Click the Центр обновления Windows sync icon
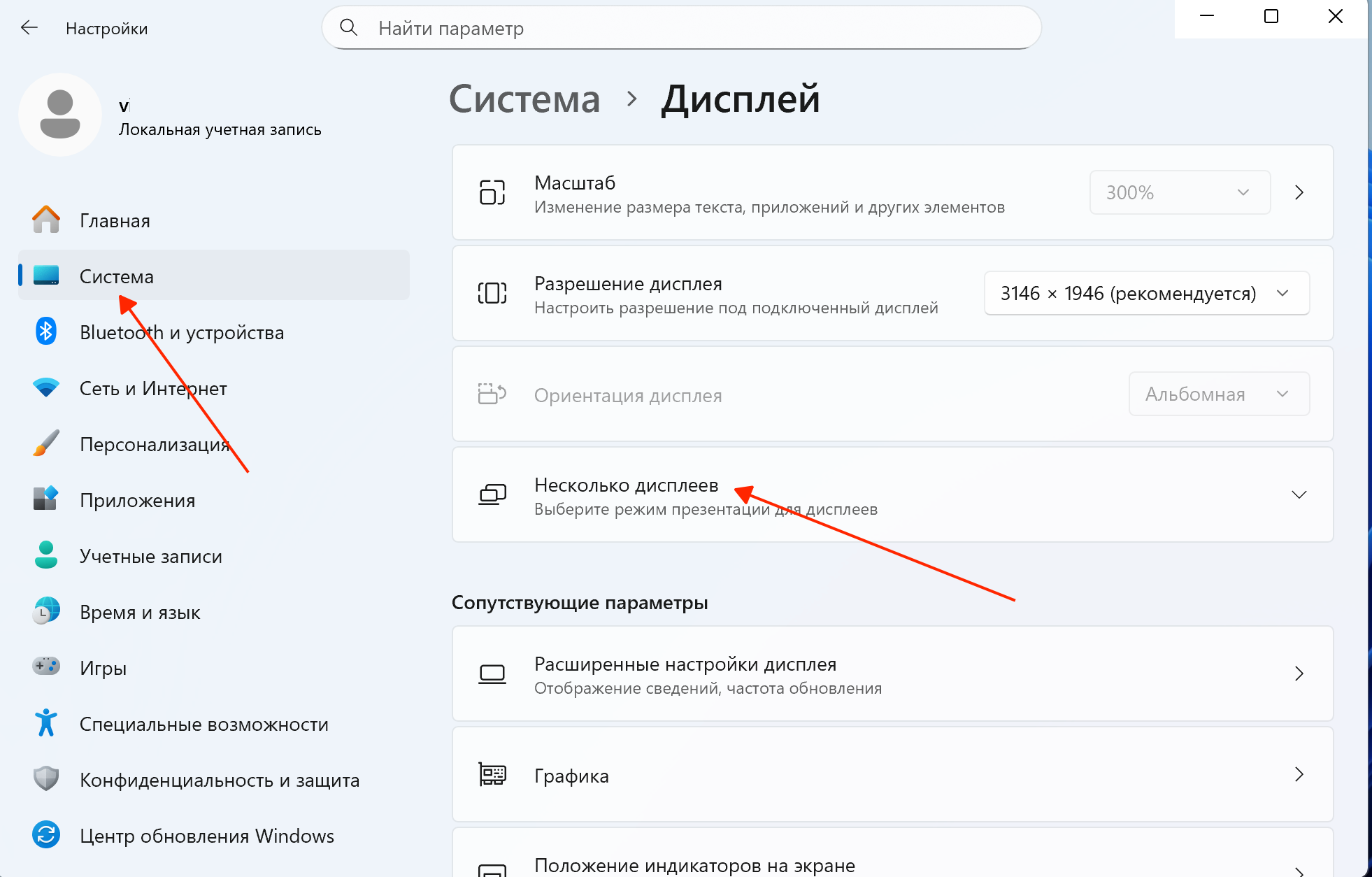Image resolution: width=1372 pixels, height=877 pixels. [46, 834]
